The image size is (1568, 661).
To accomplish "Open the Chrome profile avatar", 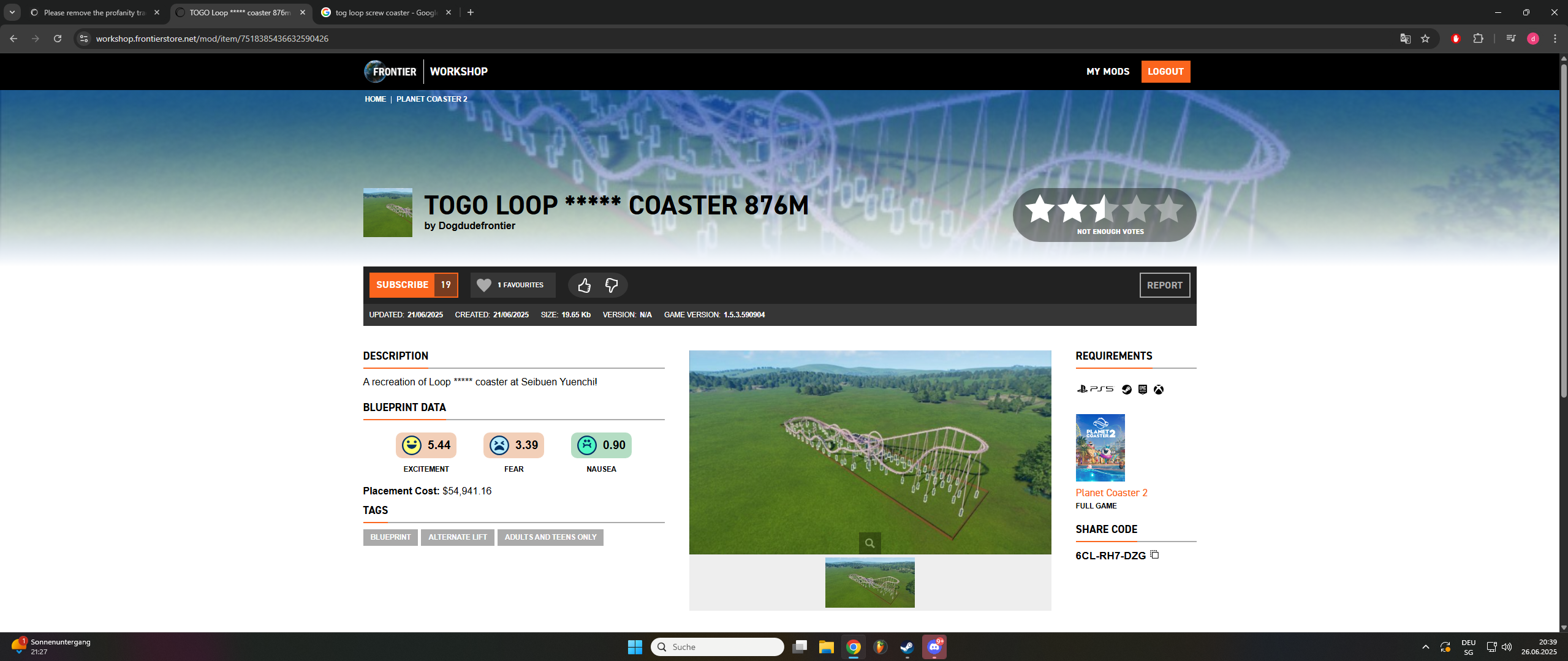I will [1533, 39].
